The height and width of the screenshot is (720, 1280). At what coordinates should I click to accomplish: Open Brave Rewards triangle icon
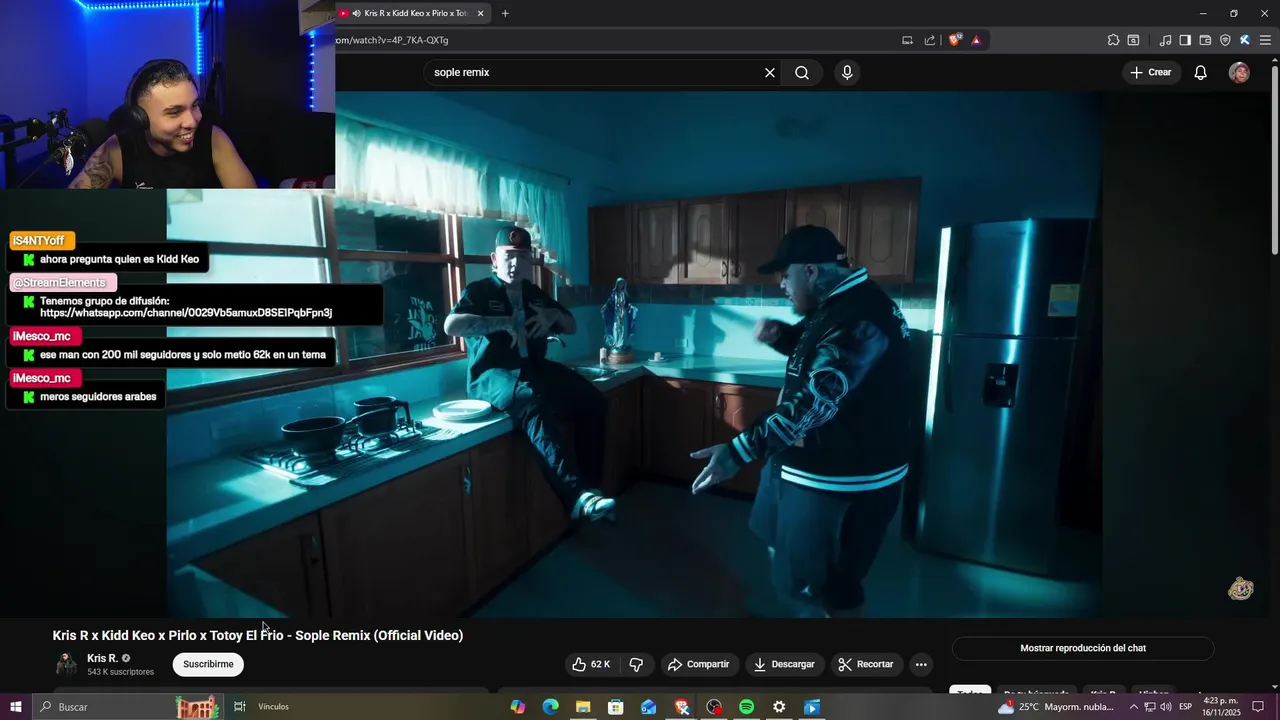(x=976, y=40)
